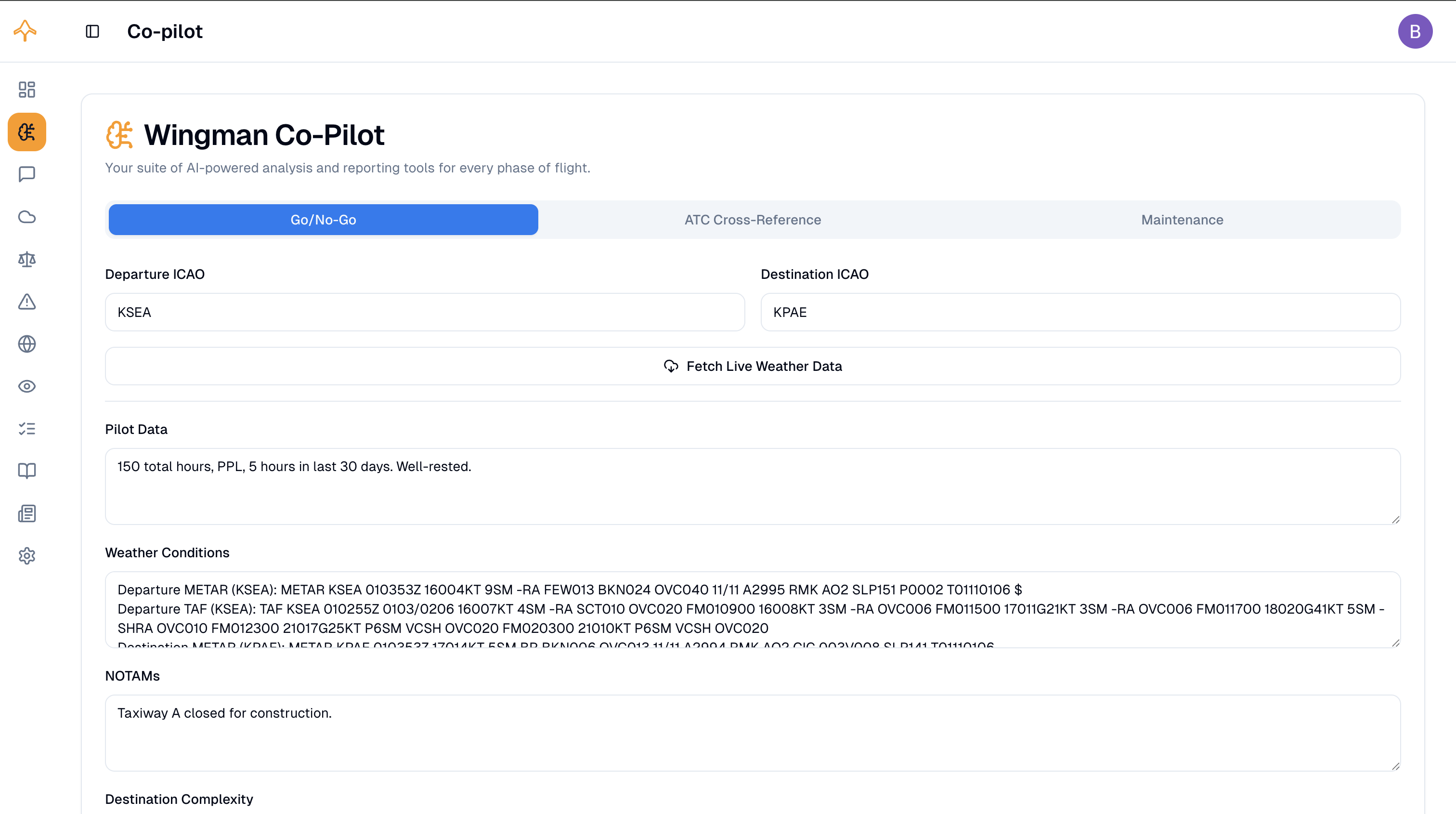Click the Destination ICAO field with KPAE
Viewport: 1456px width, 814px height.
pos(1080,312)
